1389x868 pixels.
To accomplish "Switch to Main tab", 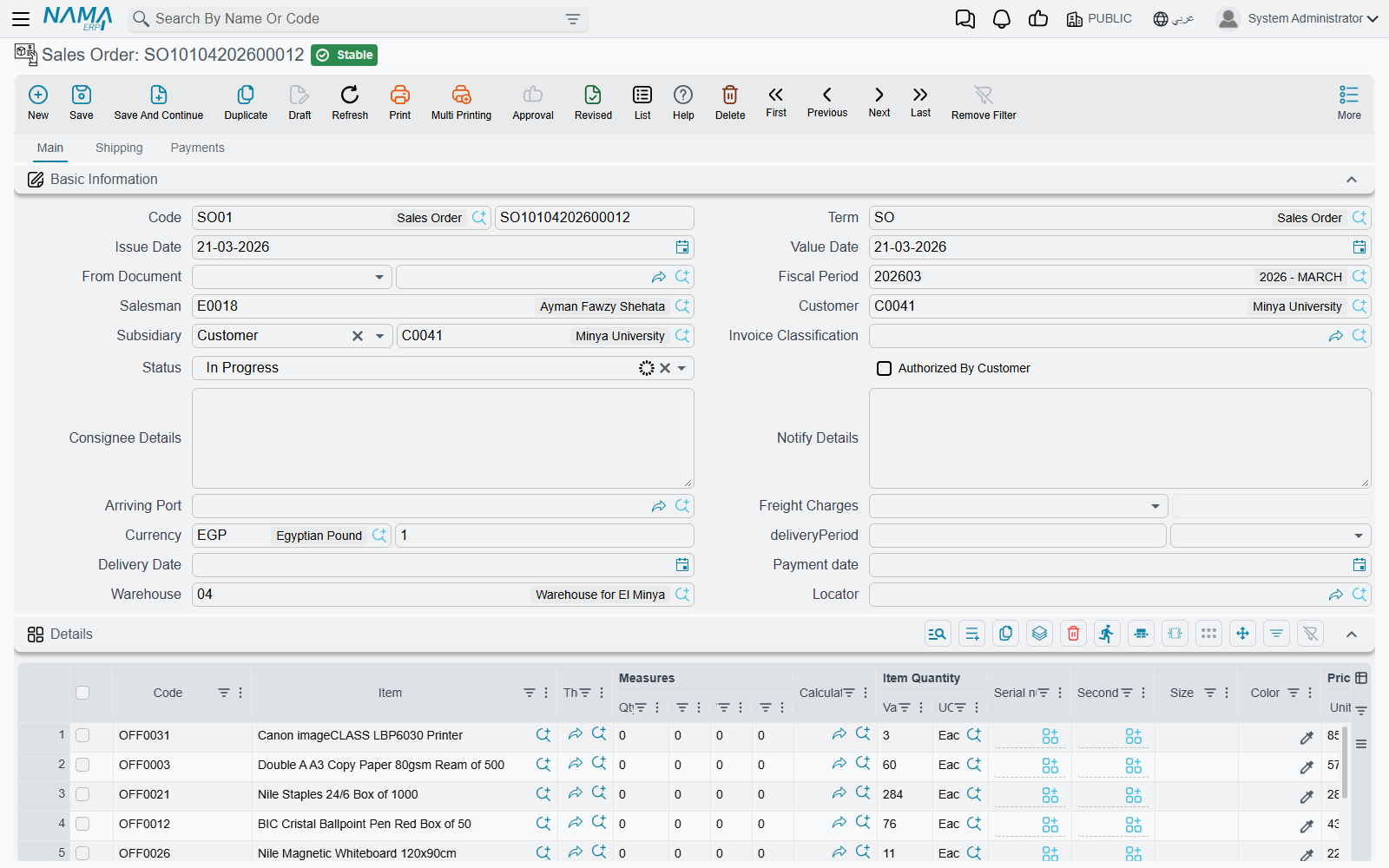I will point(50,148).
